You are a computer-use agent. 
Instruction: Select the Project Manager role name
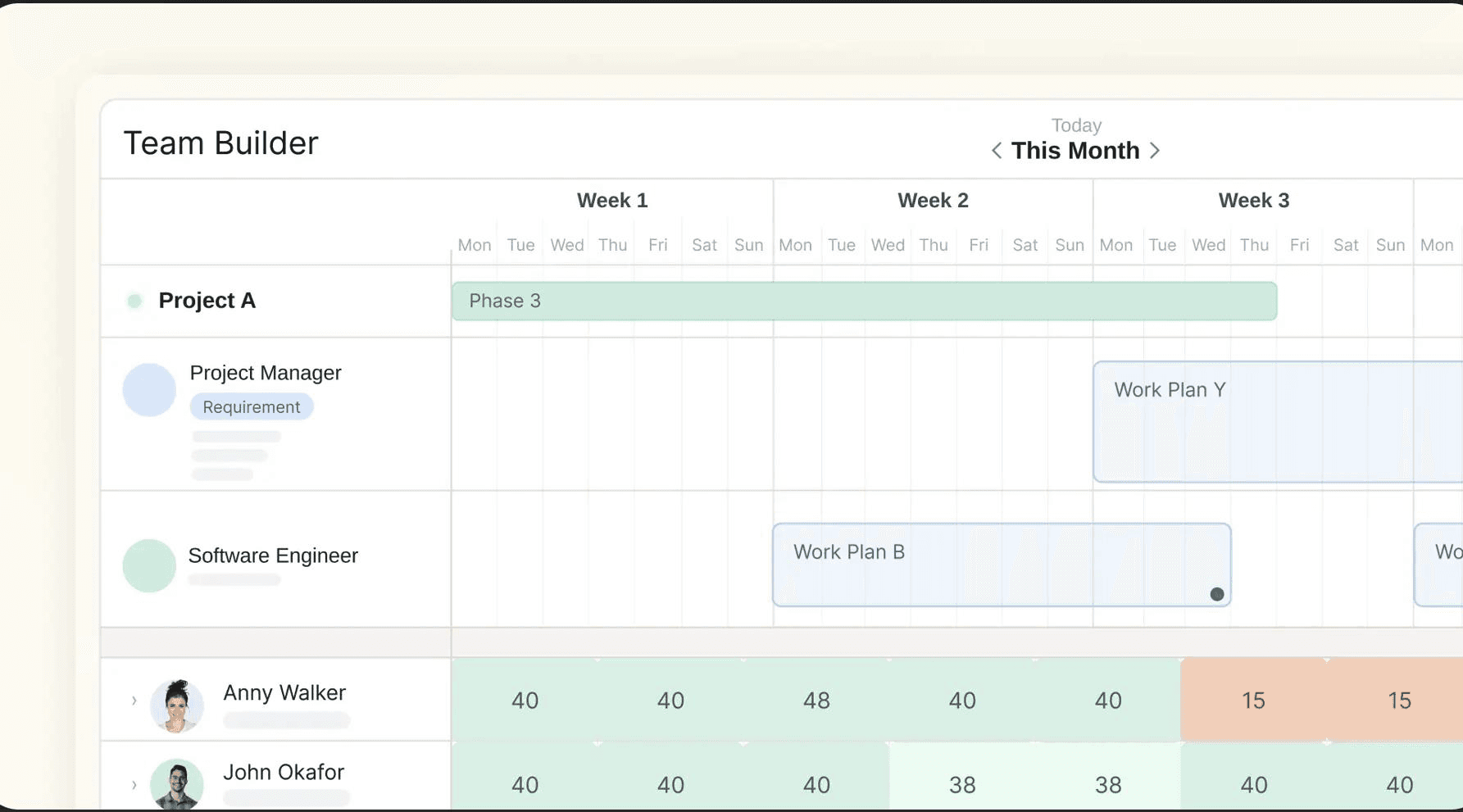266,373
